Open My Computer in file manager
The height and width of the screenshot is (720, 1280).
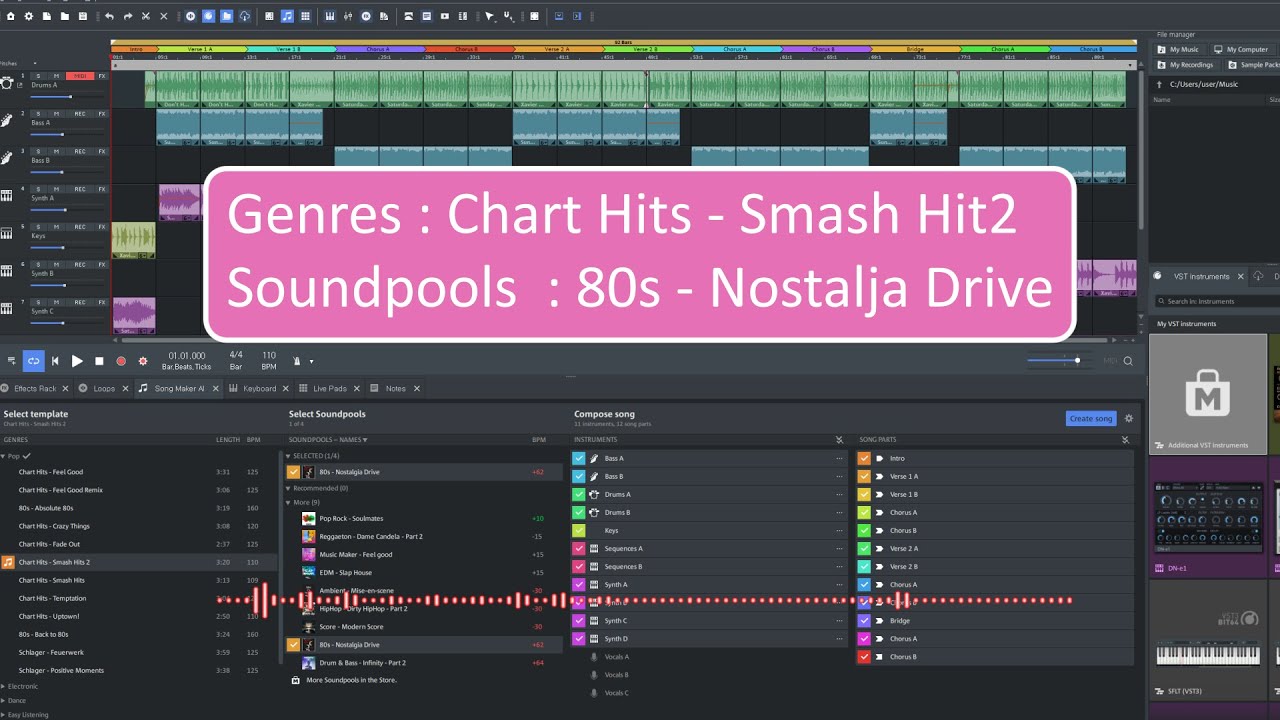(x=1241, y=49)
